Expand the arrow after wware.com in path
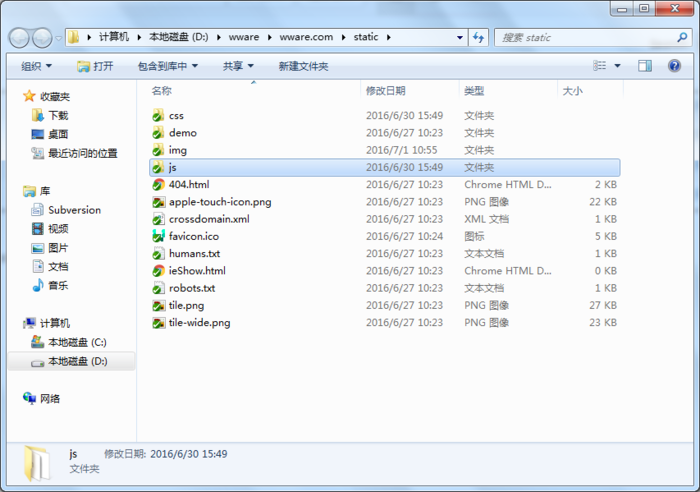The width and height of the screenshot is (700, 492). [344, 38]
